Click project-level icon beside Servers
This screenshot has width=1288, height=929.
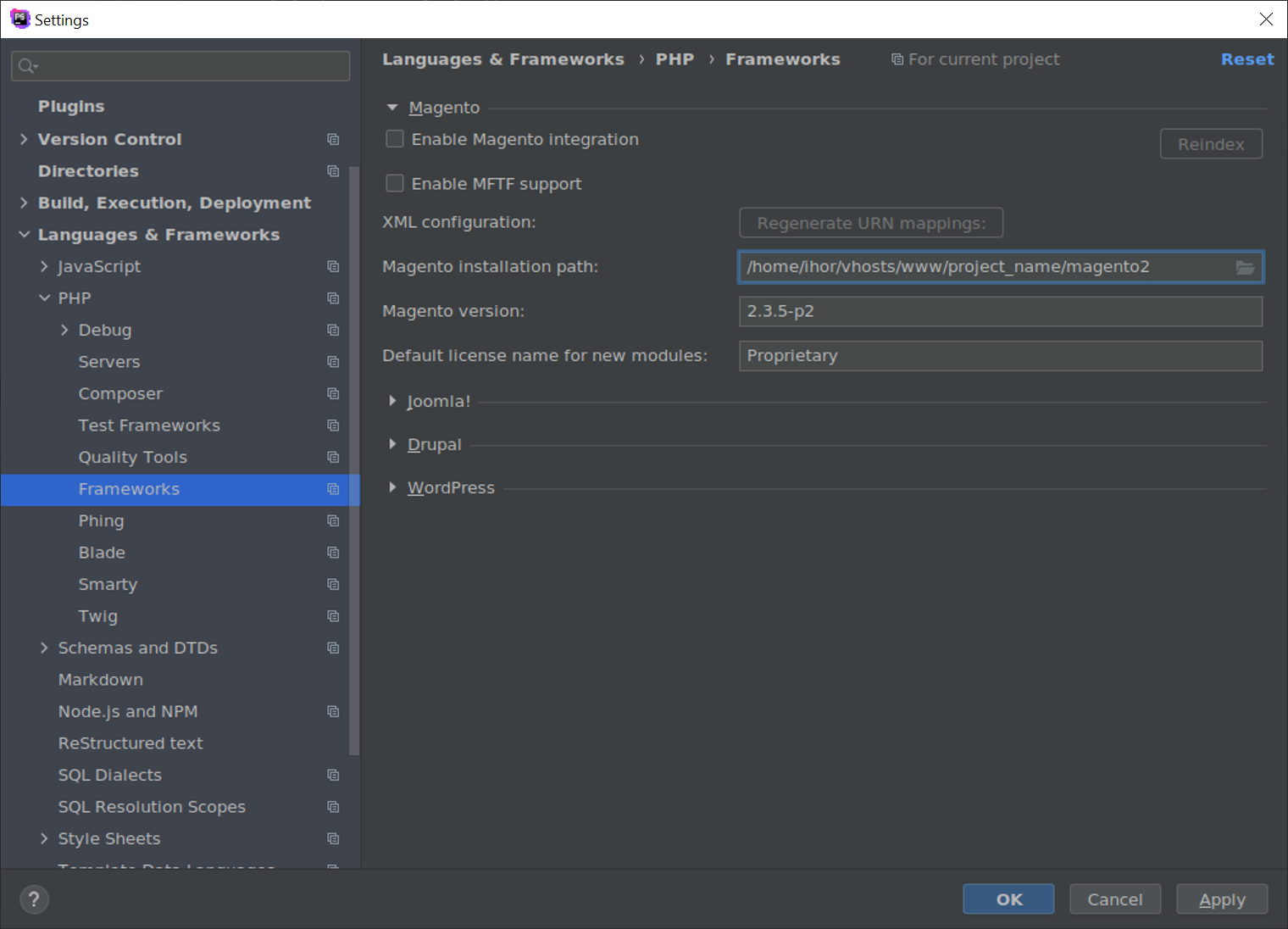[333, 362]
